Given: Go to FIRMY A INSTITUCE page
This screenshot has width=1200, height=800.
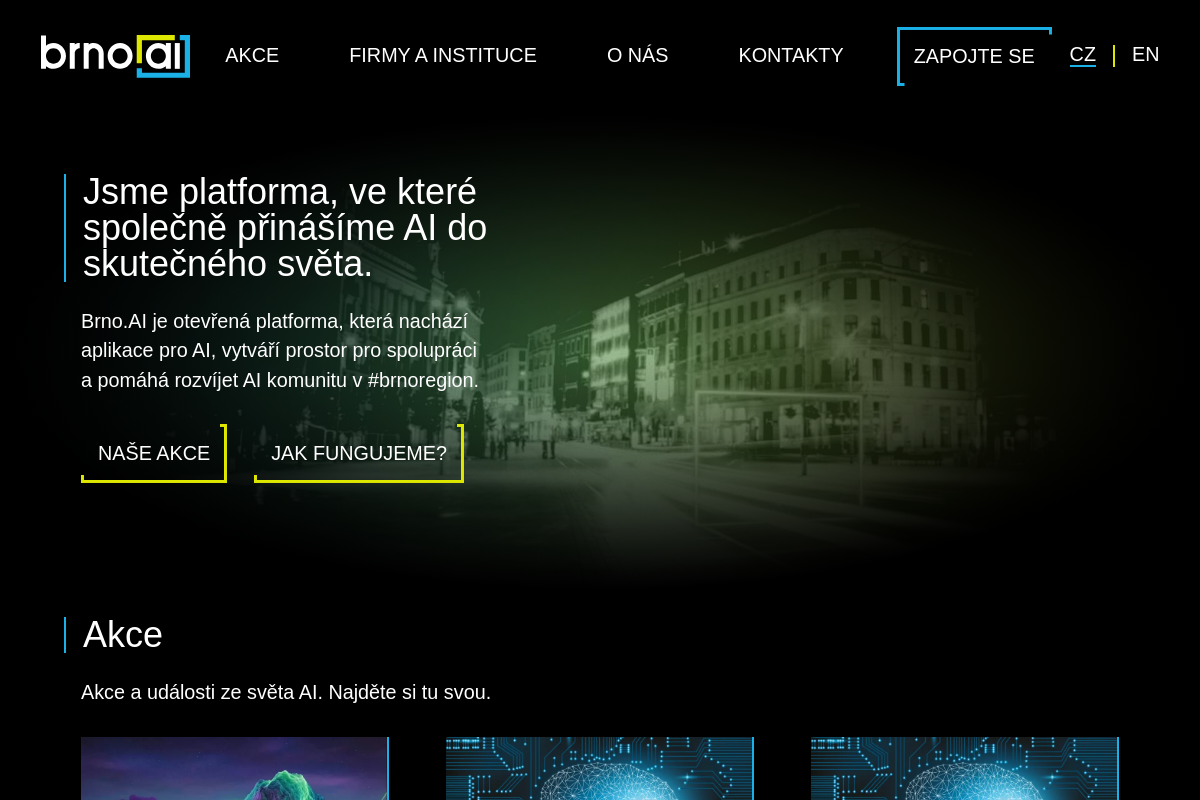Looking at the screenshot, I should click(443, 55).
